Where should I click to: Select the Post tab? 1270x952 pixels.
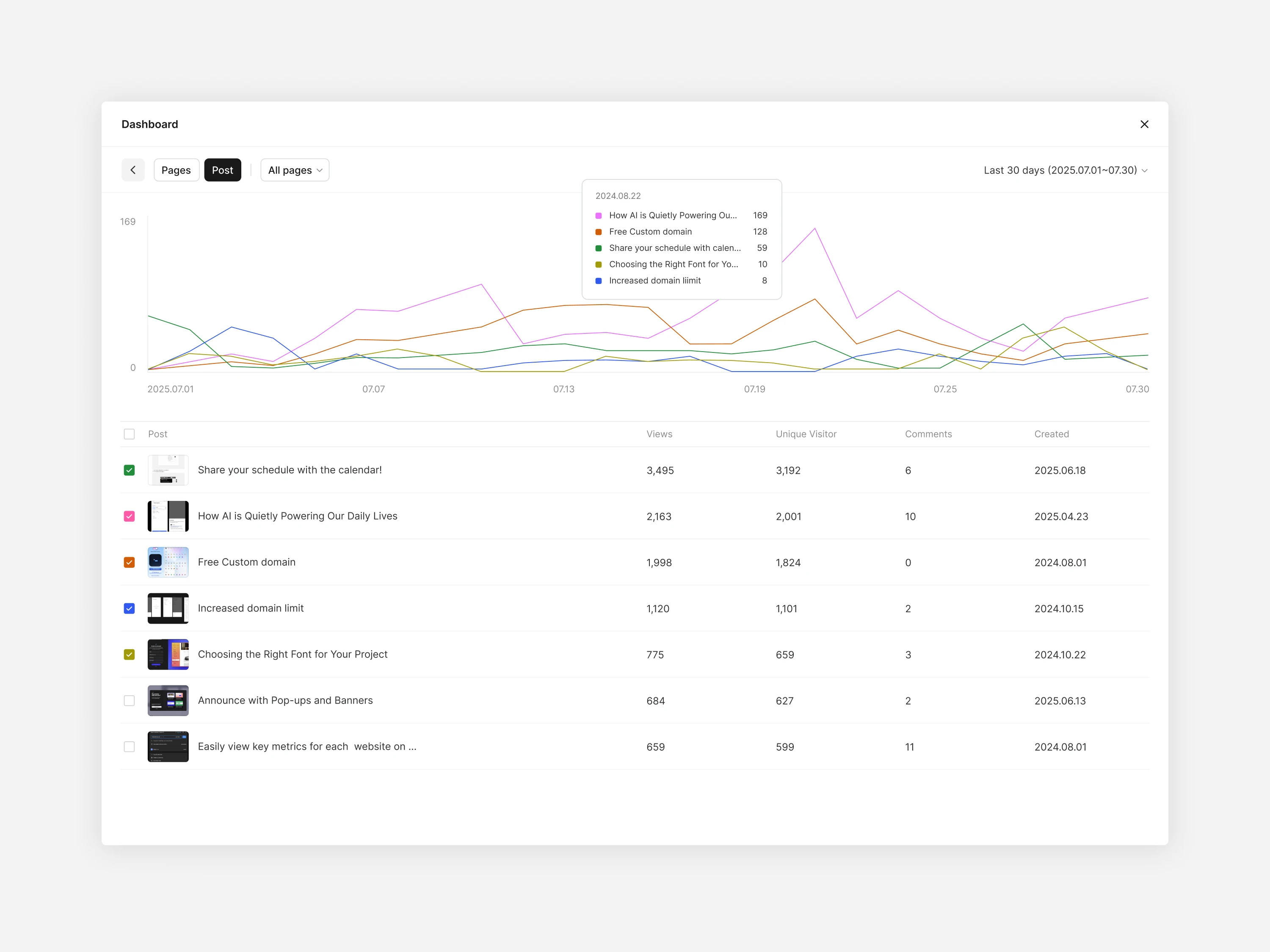pyautogui.click(x=222, y=170)
